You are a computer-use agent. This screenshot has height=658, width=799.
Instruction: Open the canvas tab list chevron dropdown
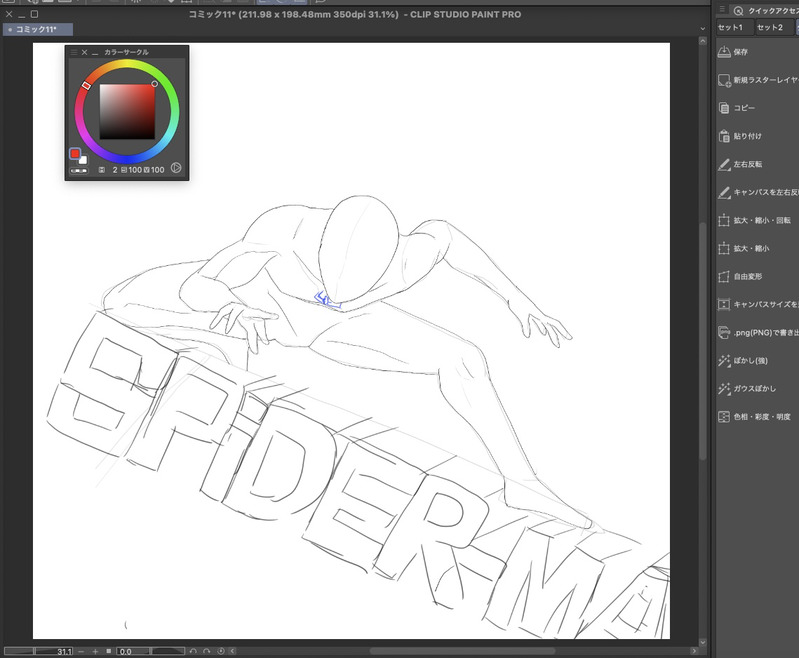coord(703,29)
